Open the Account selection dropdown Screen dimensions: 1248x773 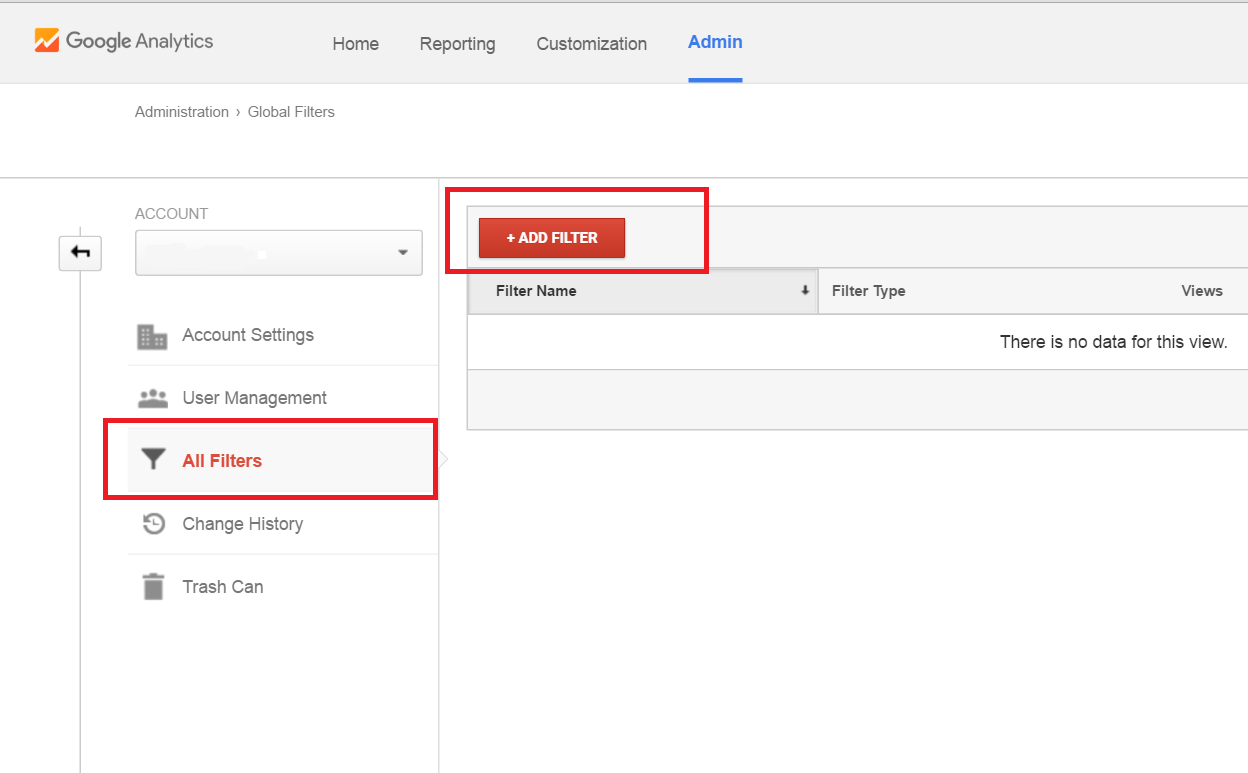(x=279, y=253)
